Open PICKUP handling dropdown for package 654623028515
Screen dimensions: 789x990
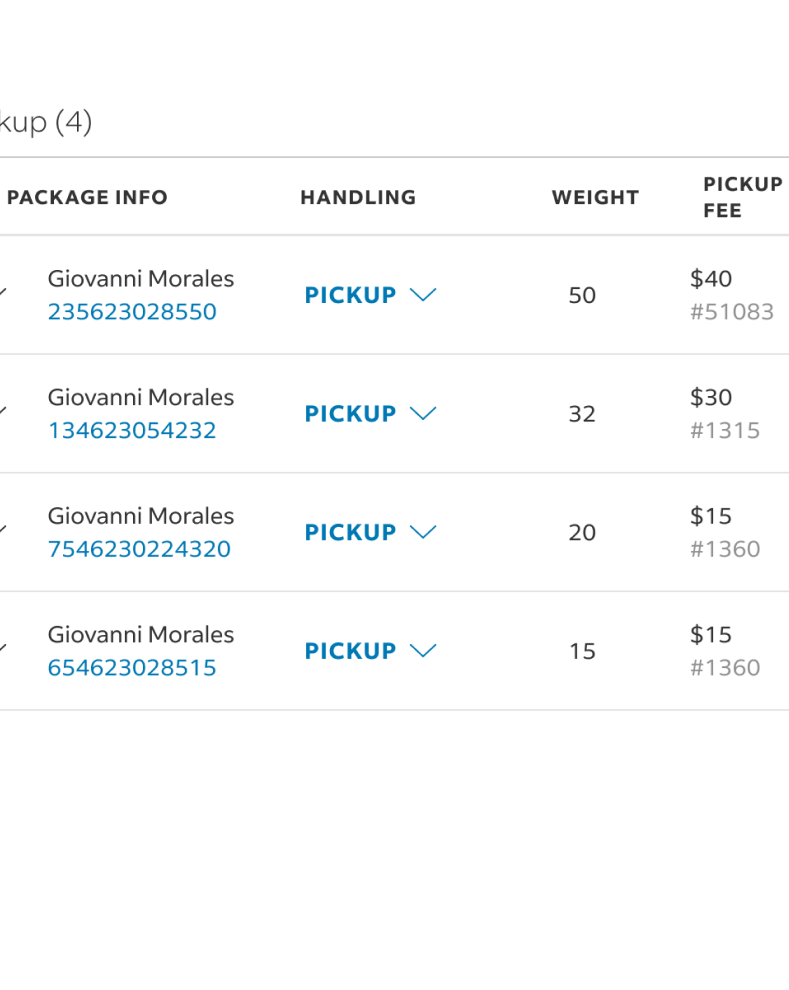pyautogui.click(x=370, y=651)
